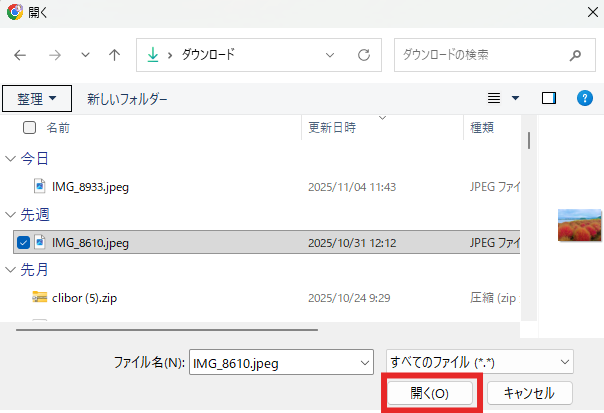Viewport: 604px width, 413px height.
Task: Open the 整理 menu
Action: [x=37, y=99]
